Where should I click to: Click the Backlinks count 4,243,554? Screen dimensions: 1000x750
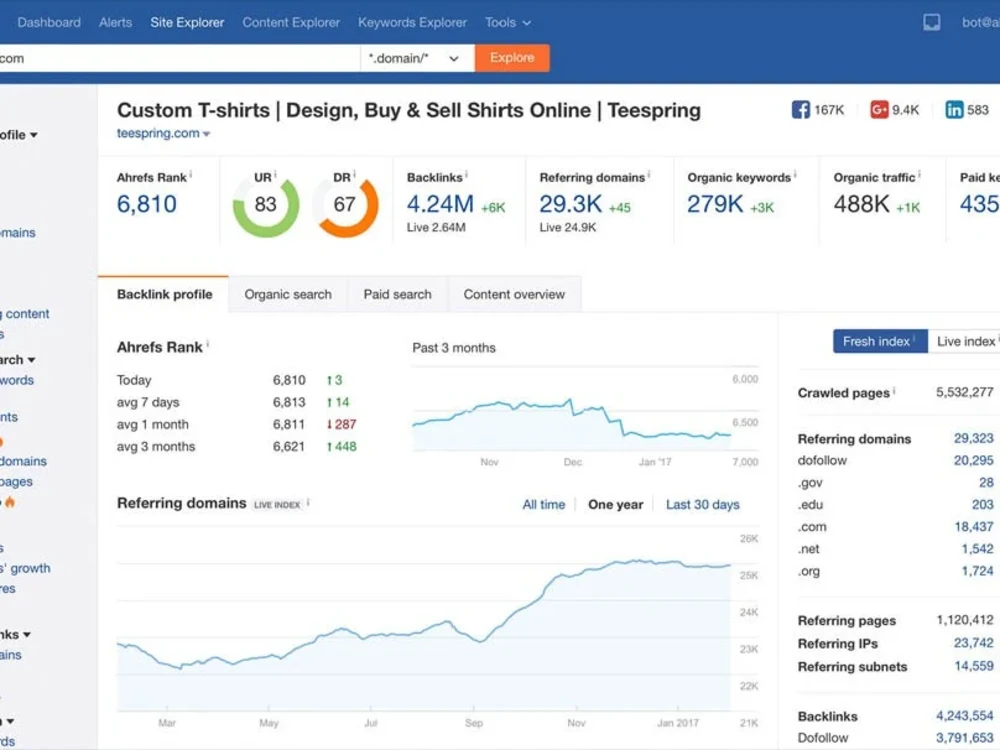point(964,716)
